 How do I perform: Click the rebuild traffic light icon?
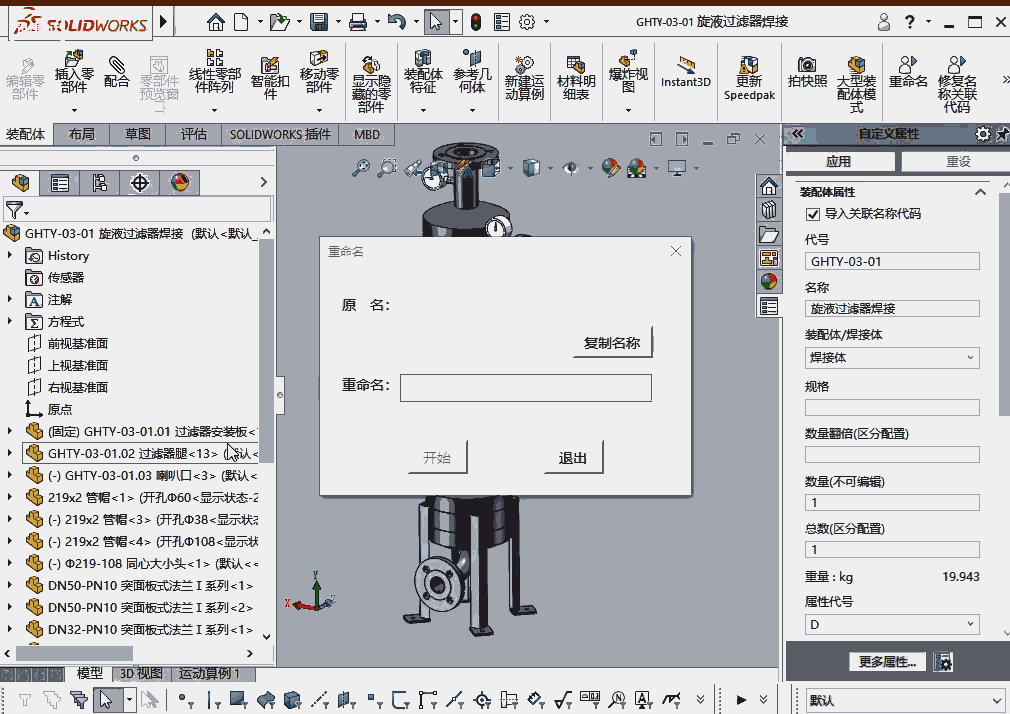pyautogui.click(x=476, y=23)
